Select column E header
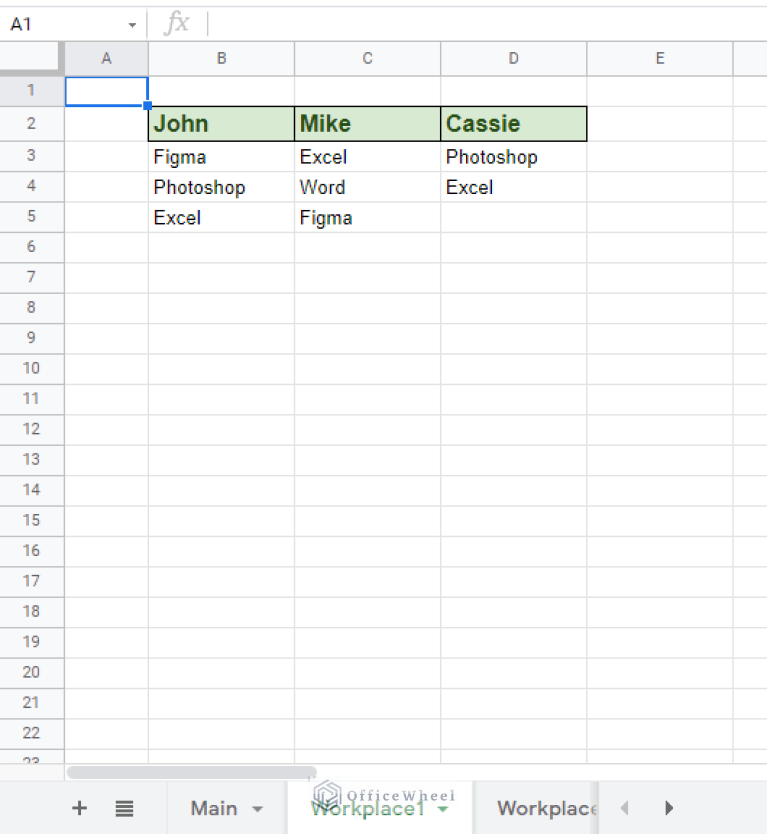Screen dimensions: 767x834 tap(659, 59)
